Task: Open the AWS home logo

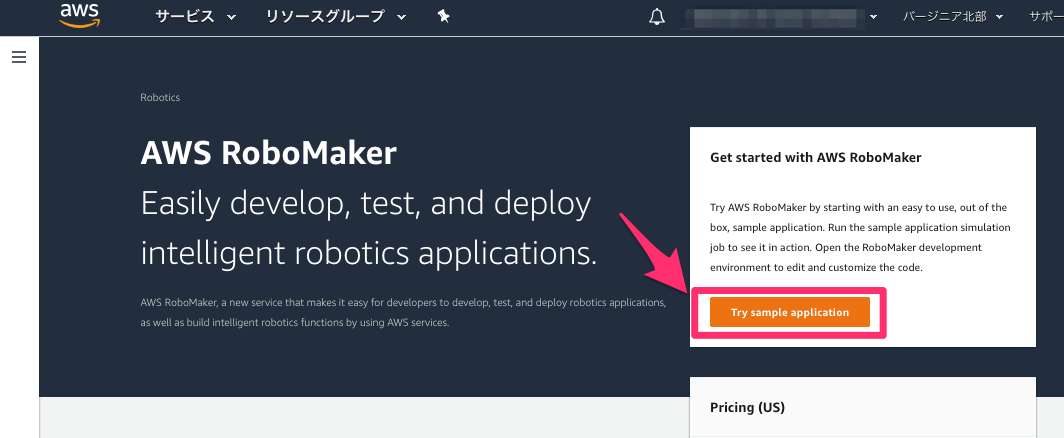Action: pos(79,16)
